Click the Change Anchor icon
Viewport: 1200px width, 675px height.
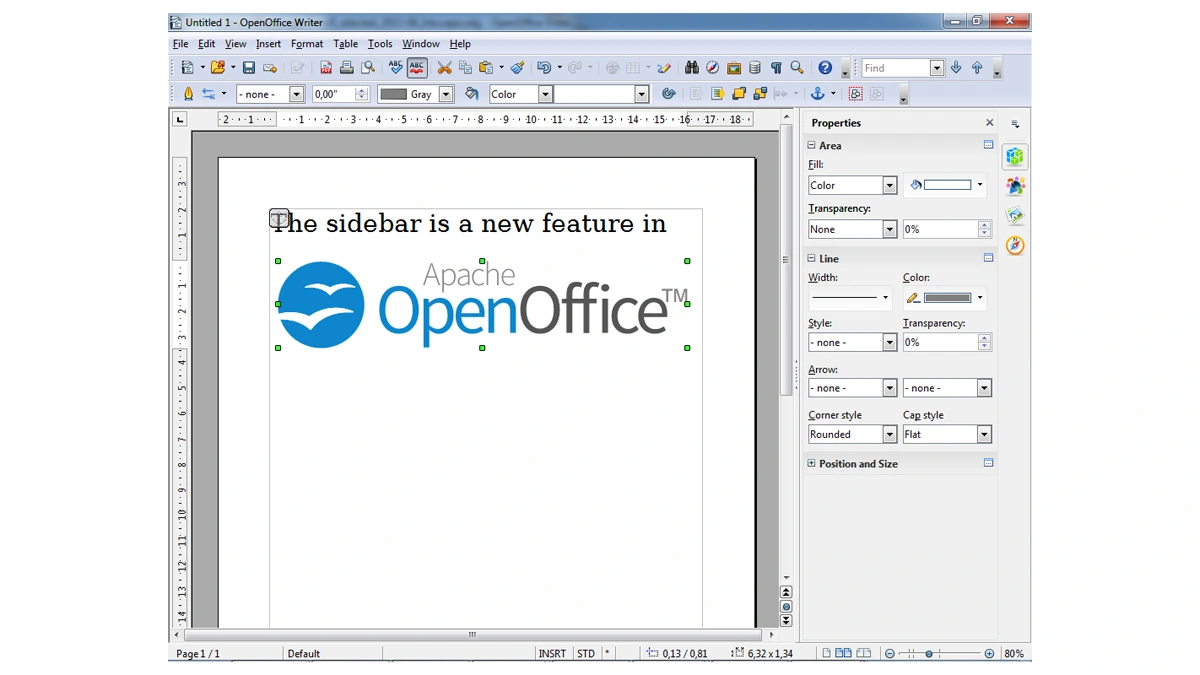click(x=817, y=94)
